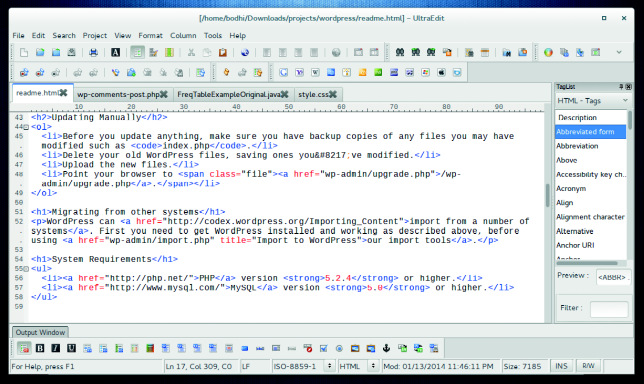This screenshot has height=384, width=644.
Task: Click the New File icon in toolbar
Action: [24, 52]
